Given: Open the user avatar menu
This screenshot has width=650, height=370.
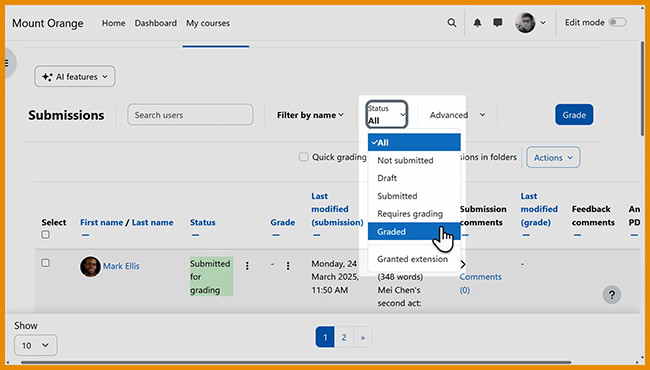Looking at the screenshot, I should click(530, 23).
